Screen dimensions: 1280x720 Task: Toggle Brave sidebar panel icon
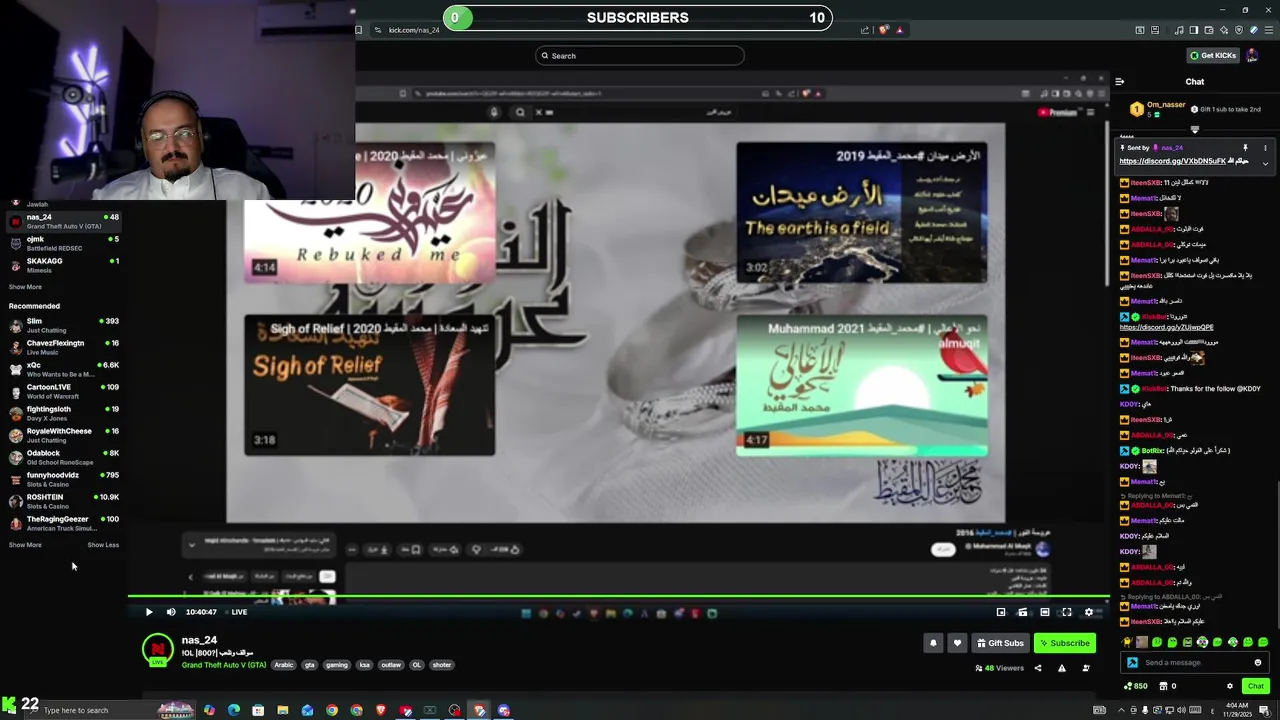tap(1193, 30)
